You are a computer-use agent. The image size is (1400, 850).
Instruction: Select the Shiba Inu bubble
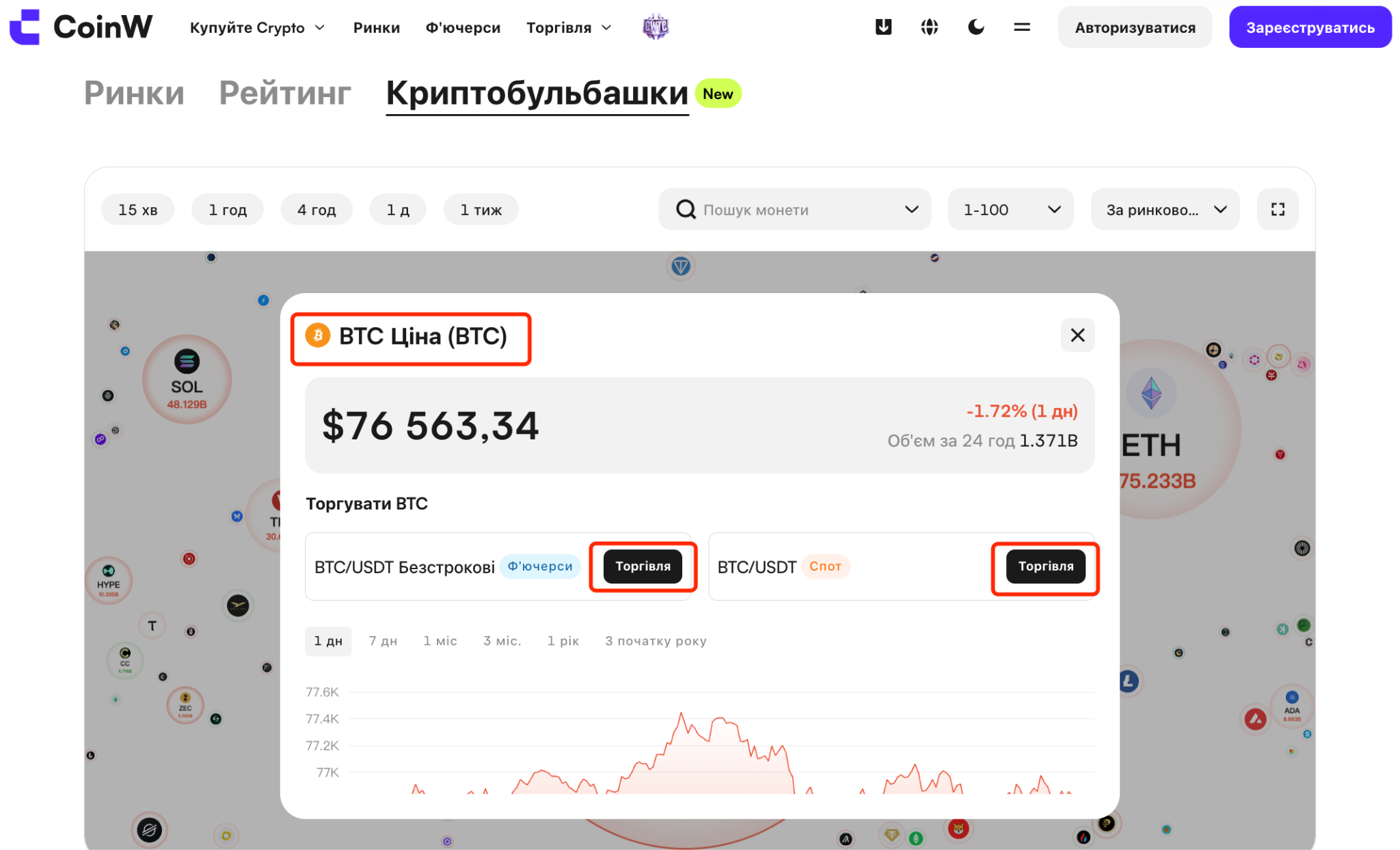coord(958,829)
